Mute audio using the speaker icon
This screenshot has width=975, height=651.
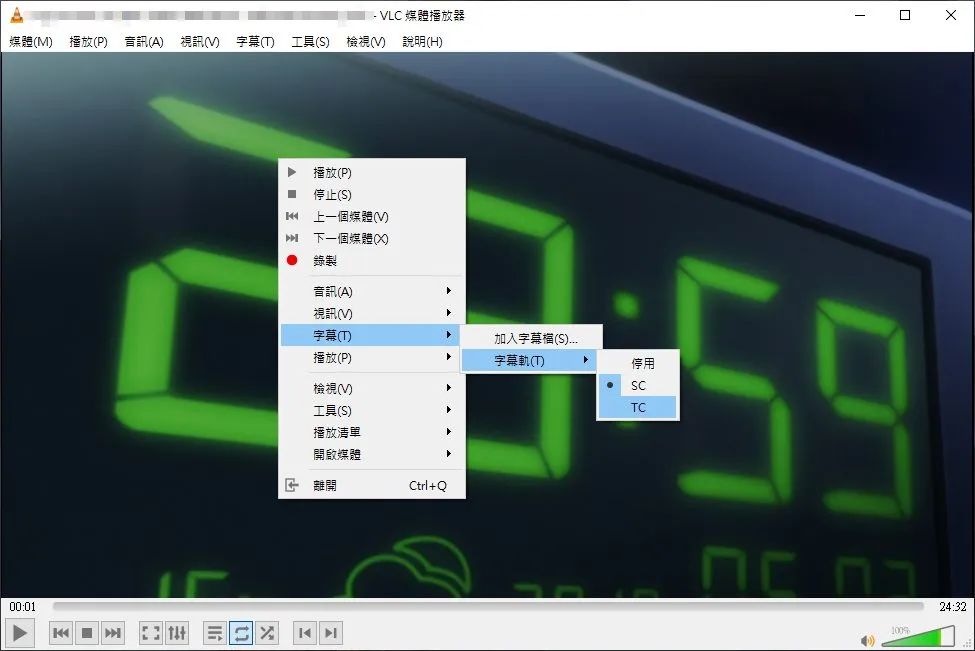[867, 640]
